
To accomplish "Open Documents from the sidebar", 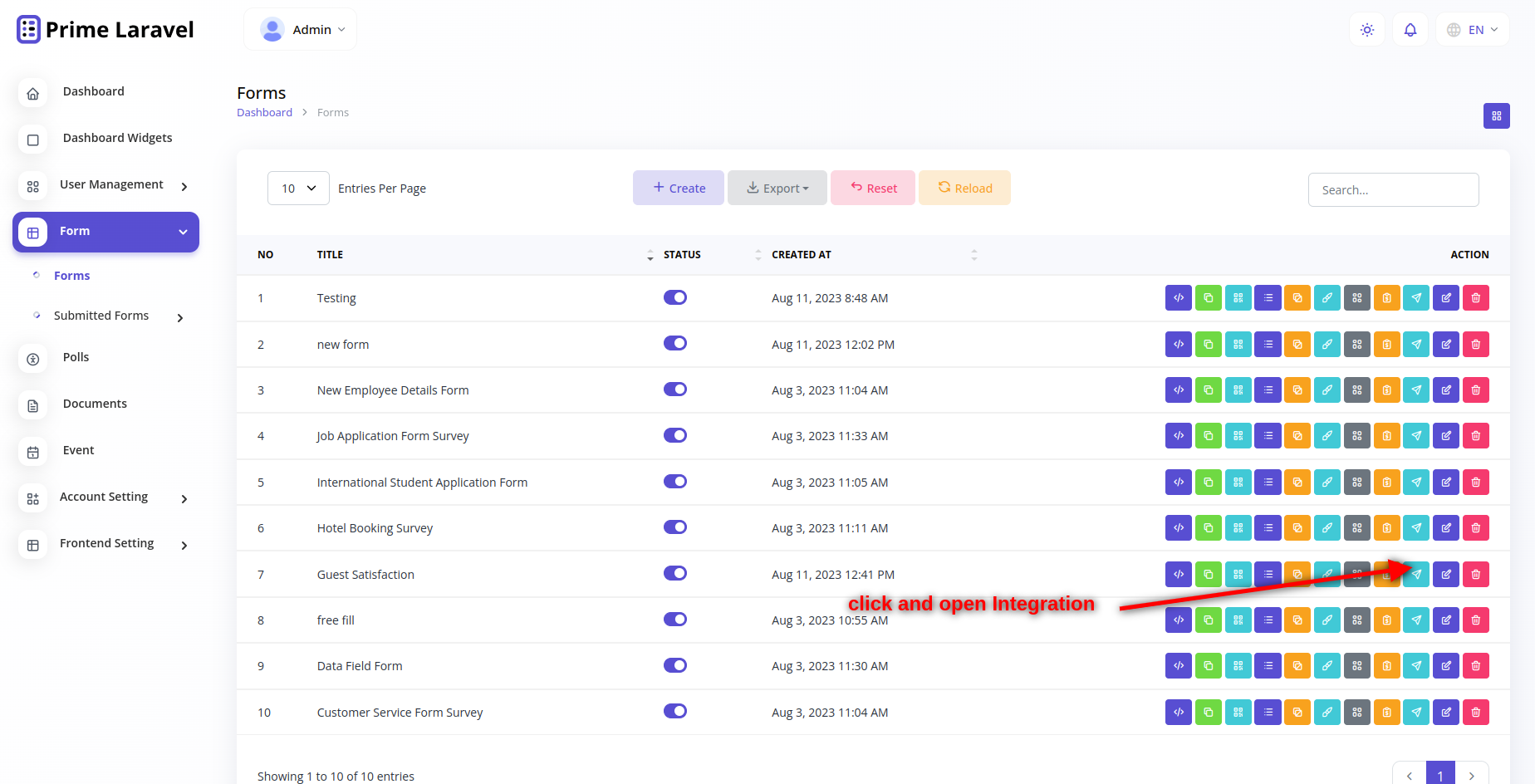I will click(x=95, y=404).
